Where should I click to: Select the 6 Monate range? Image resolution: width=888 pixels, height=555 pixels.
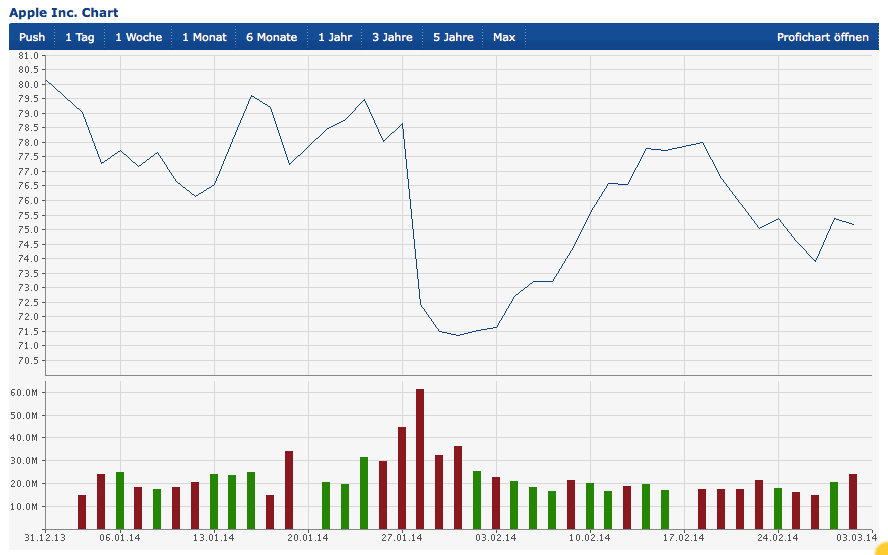(x=272, y=37)
